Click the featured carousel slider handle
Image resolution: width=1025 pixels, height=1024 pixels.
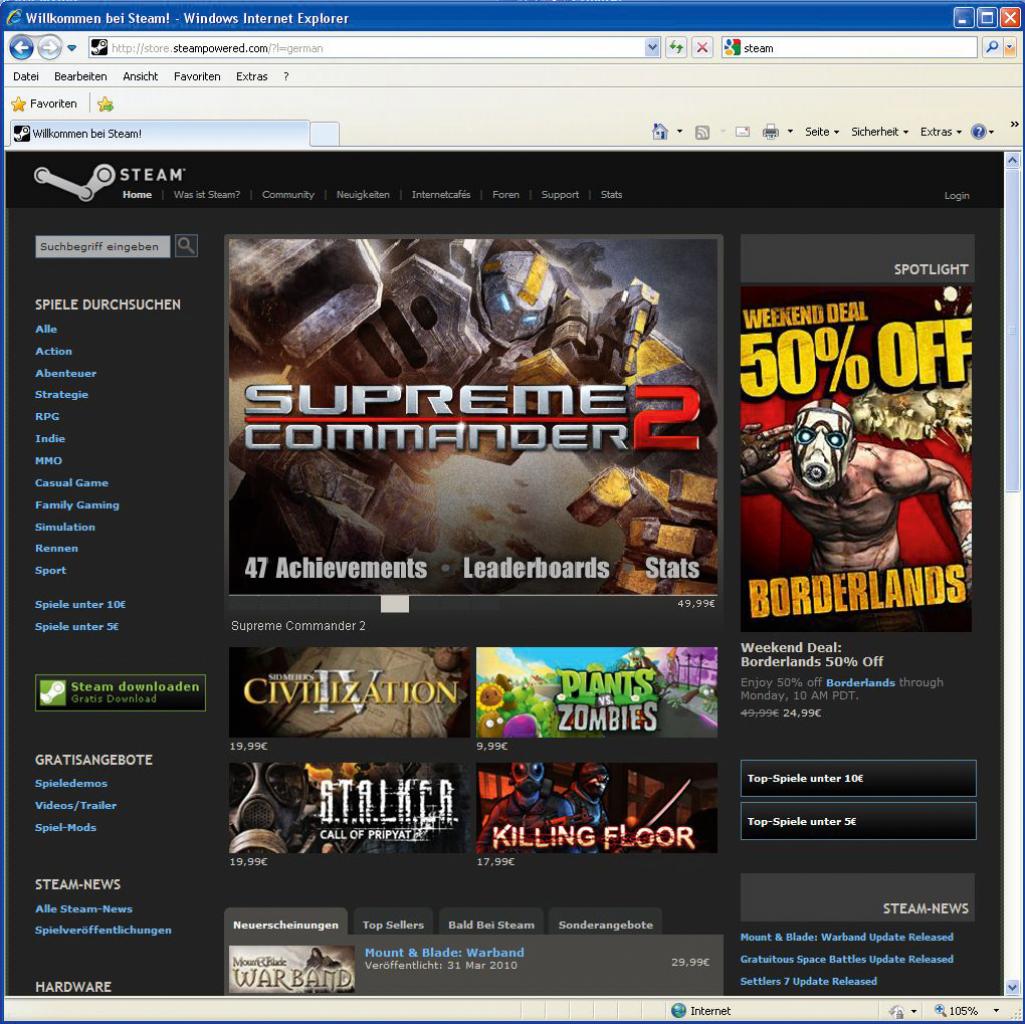click(x=394, y=604)
